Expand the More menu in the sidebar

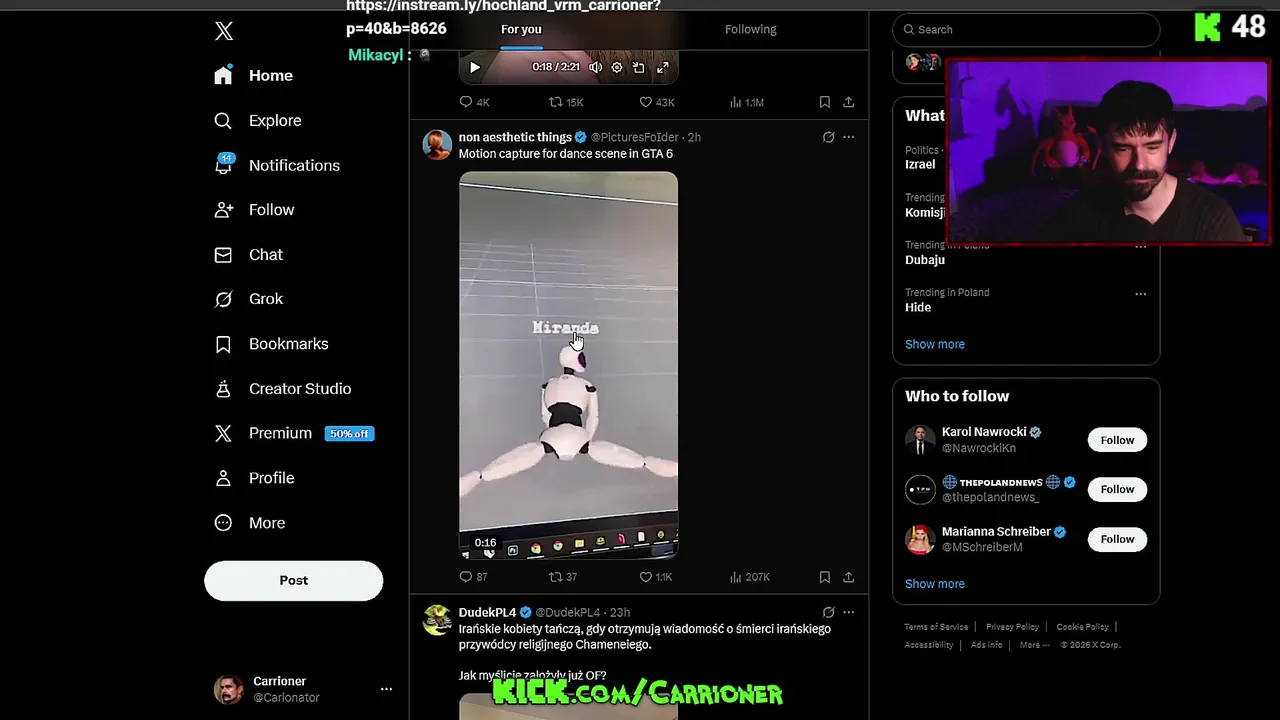(249, 523)
